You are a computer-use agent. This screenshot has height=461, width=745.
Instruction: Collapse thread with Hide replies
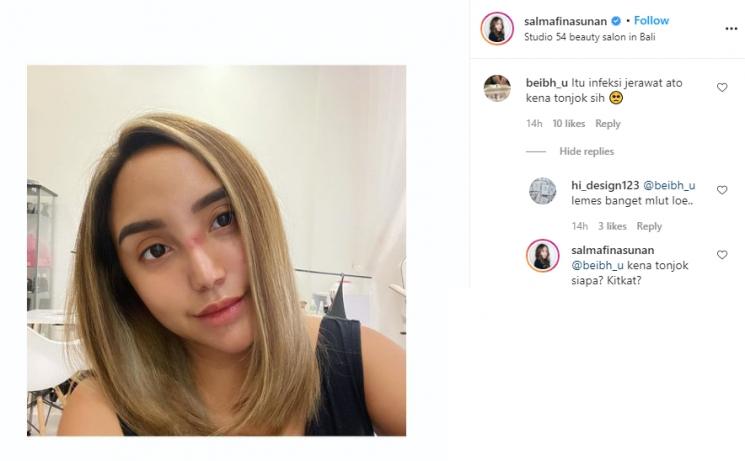[x=586, y=151]
